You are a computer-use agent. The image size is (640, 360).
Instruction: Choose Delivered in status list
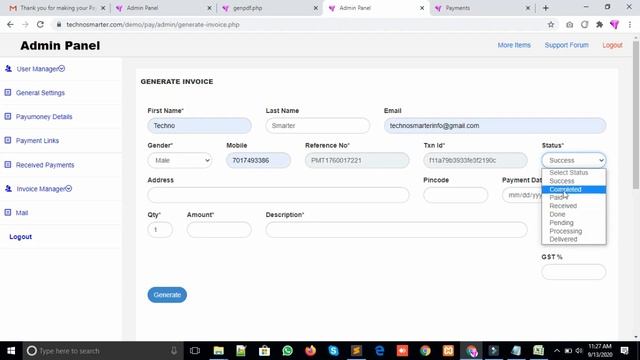tap(573, 239)
